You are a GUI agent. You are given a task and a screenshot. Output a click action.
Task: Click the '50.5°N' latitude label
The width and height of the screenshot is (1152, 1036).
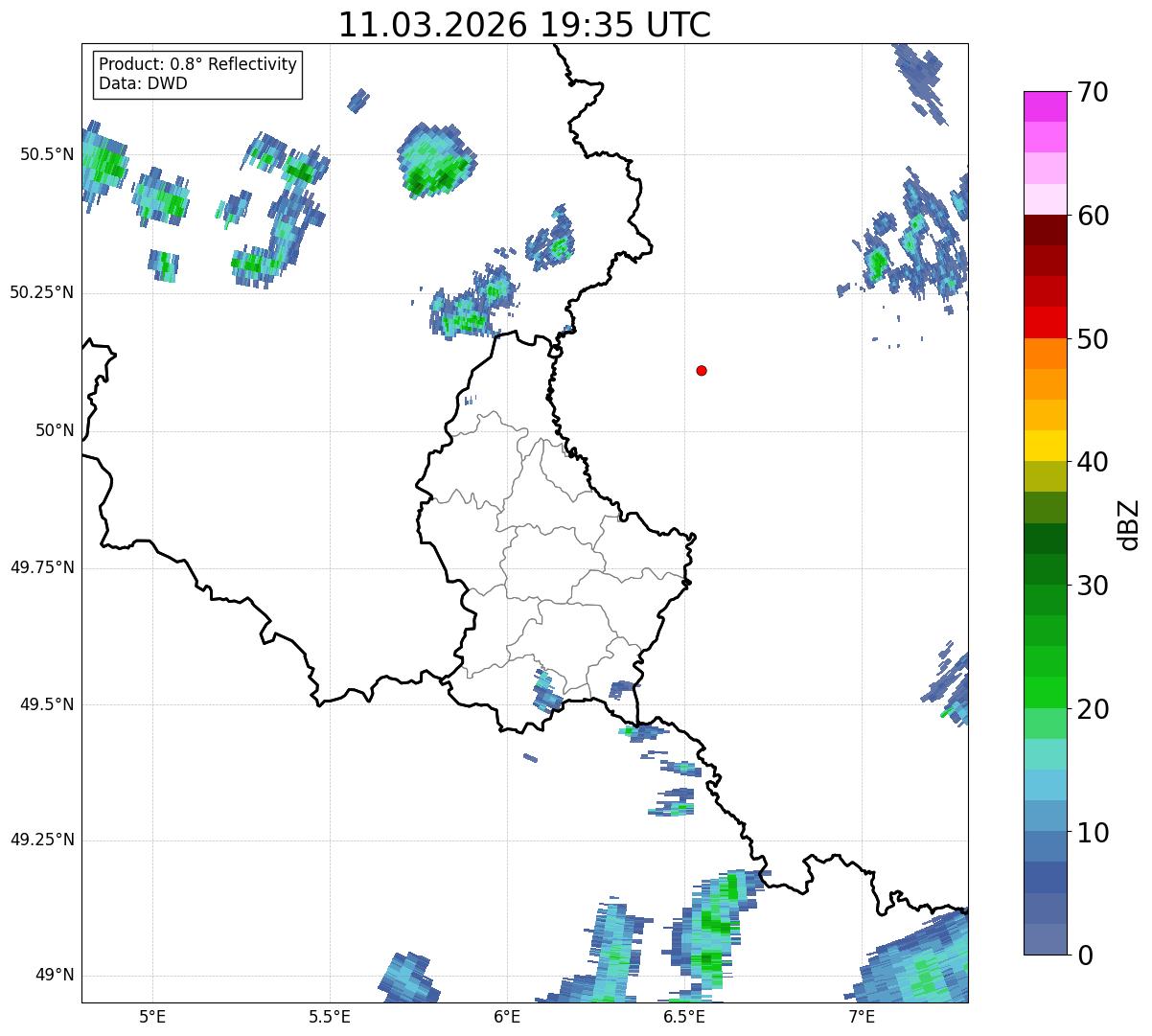pos(46,154)
